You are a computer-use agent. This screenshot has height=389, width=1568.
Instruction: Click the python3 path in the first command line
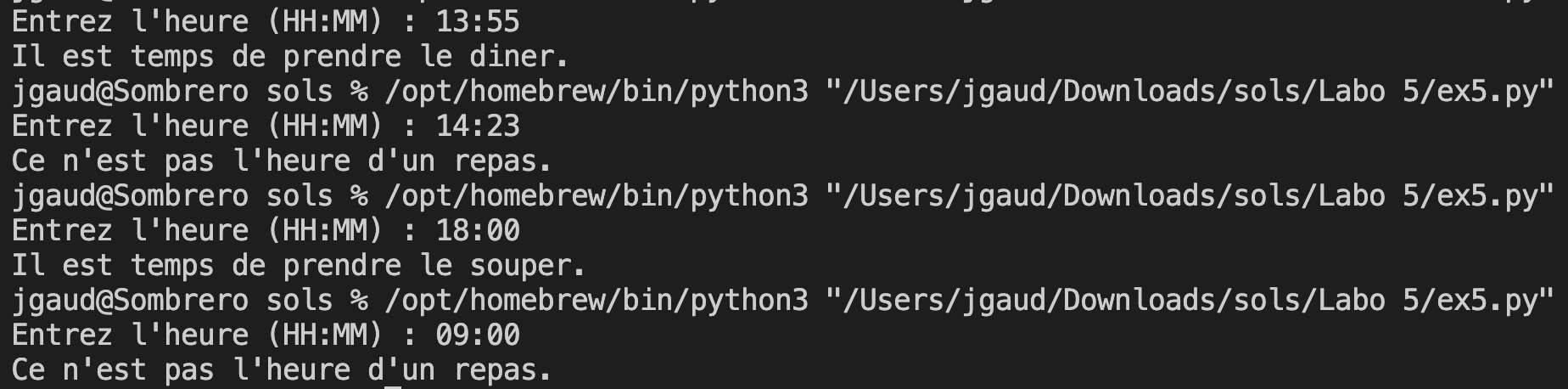coord(596,91)
